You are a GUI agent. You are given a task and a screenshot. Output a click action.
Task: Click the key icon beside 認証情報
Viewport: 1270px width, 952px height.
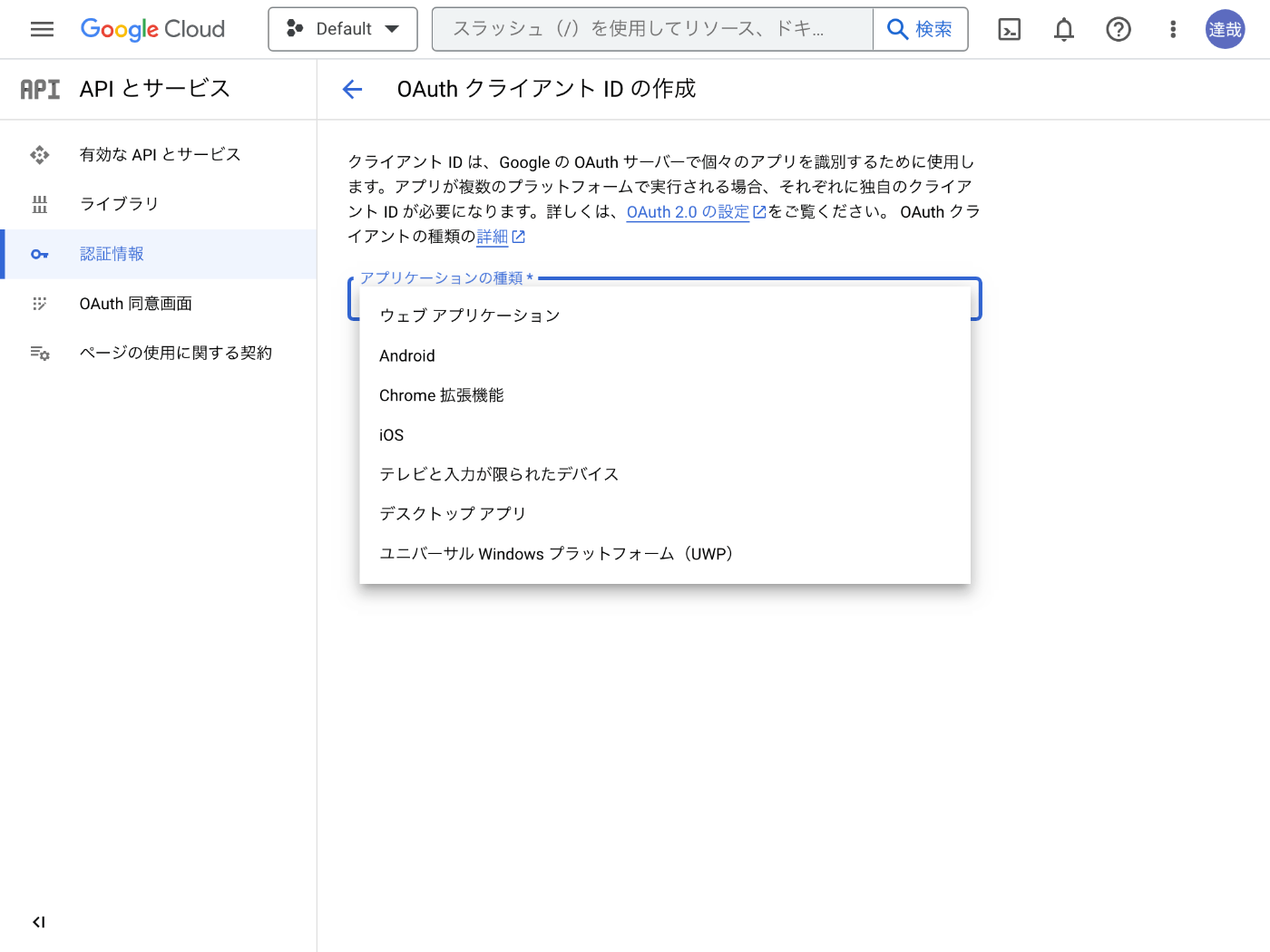click(40, 254)
